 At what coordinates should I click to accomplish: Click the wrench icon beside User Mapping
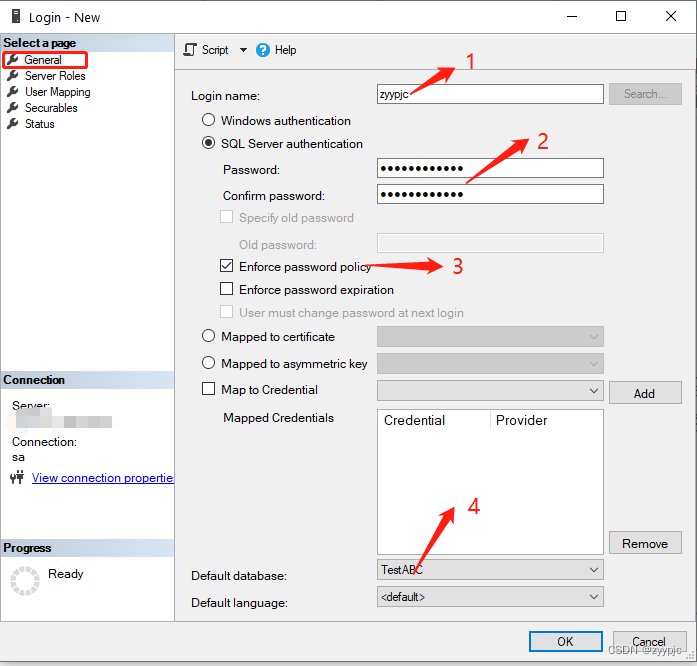[13, 92]
